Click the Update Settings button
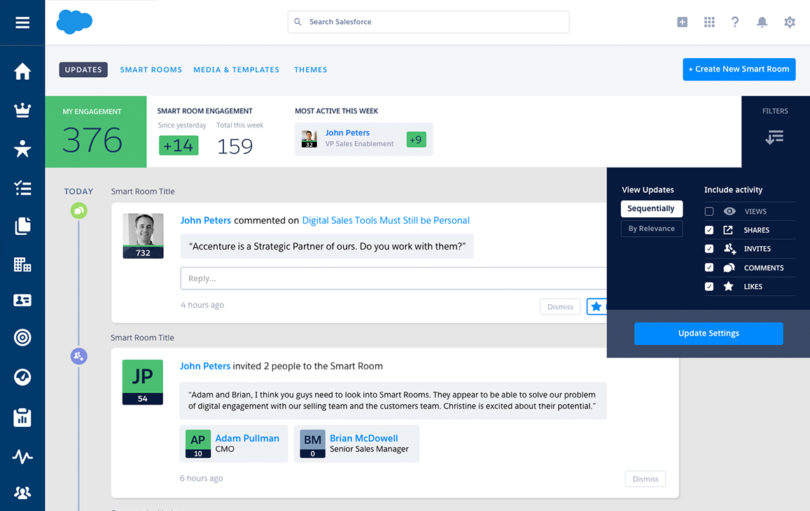810x511 pixels. 708,333
